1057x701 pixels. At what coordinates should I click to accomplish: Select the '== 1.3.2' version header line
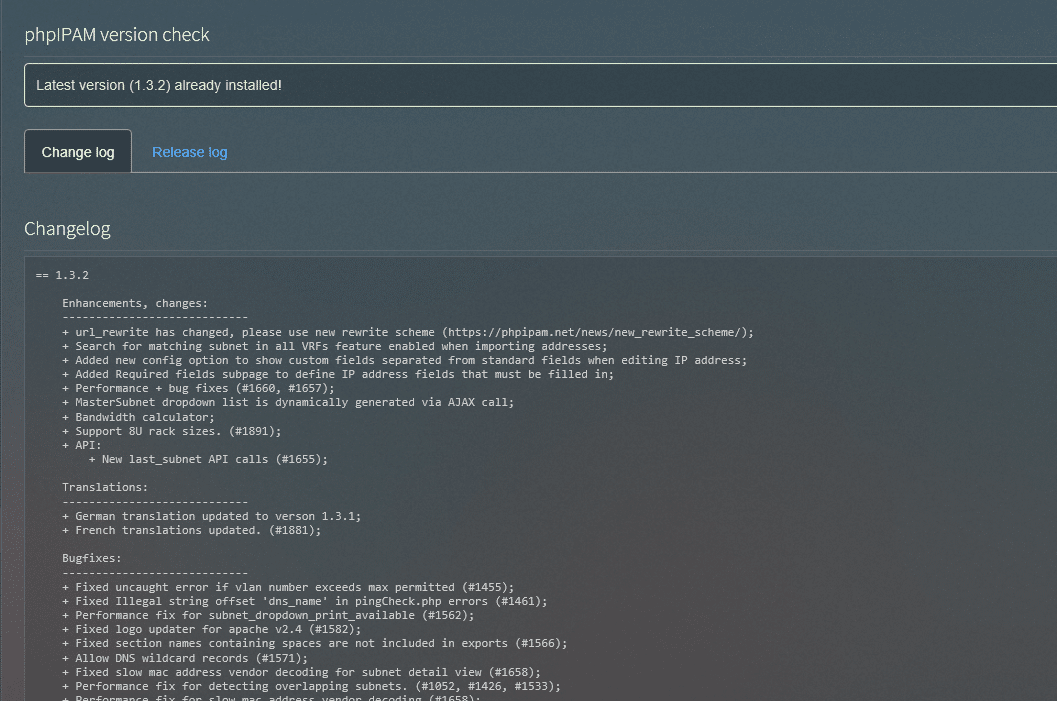(62, 275)
